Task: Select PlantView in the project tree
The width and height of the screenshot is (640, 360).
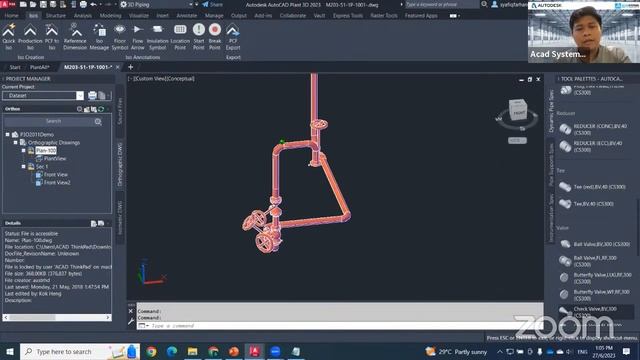Action: [55, 158]
